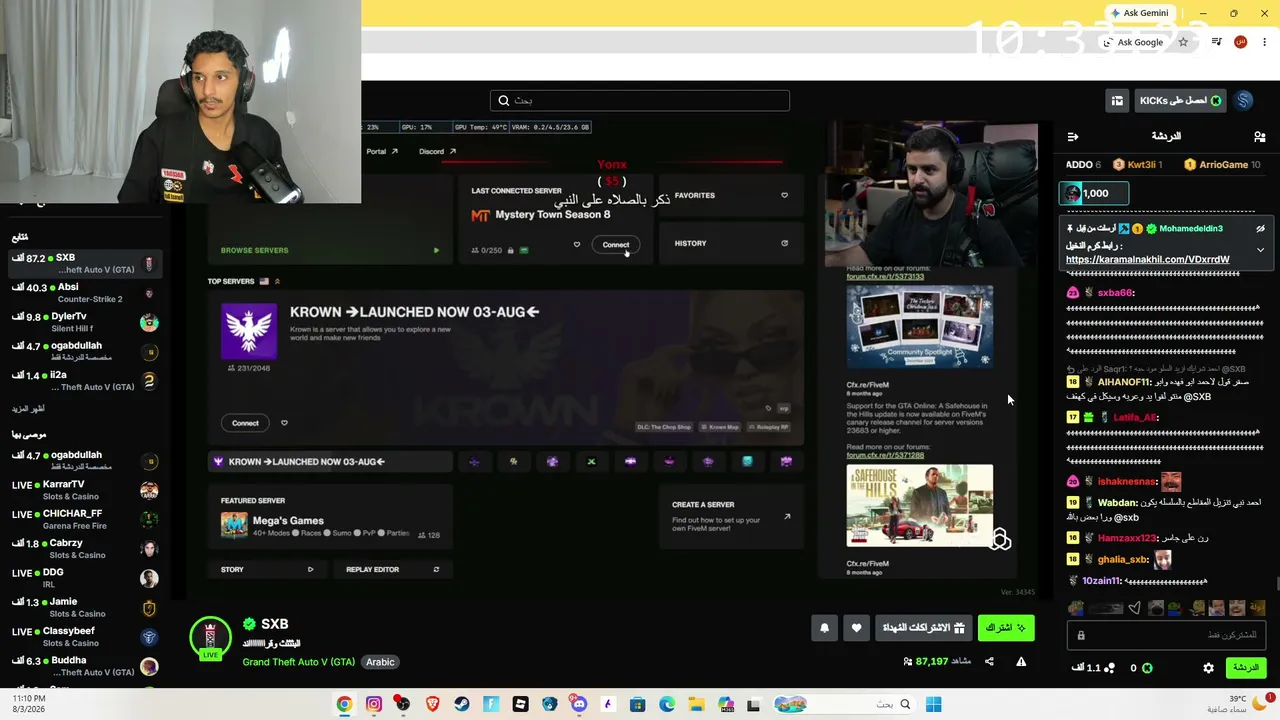Click the 1,000 gifted KICKs badge
1280x720 pixels.
click(1094, 193)
